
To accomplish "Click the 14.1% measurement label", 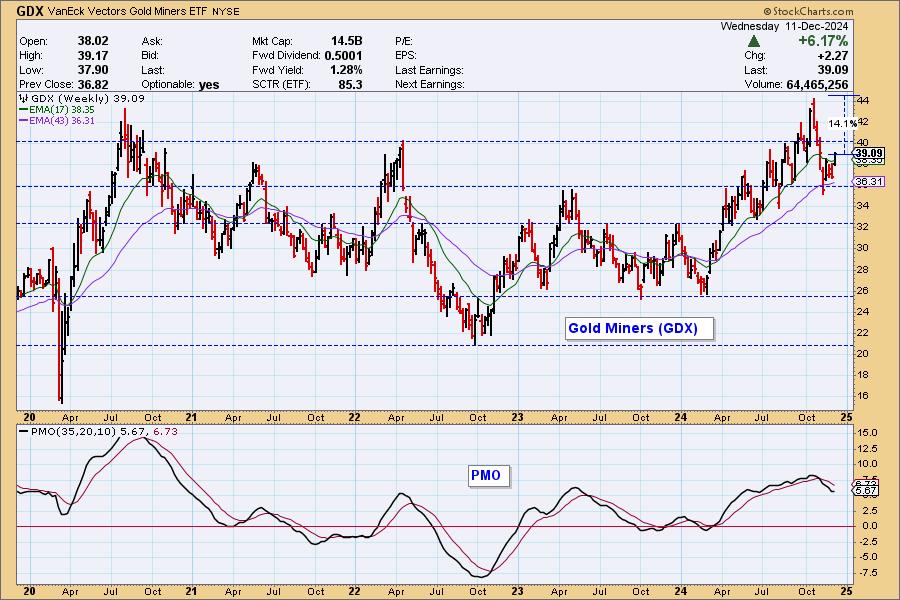I will click(842, 123).
